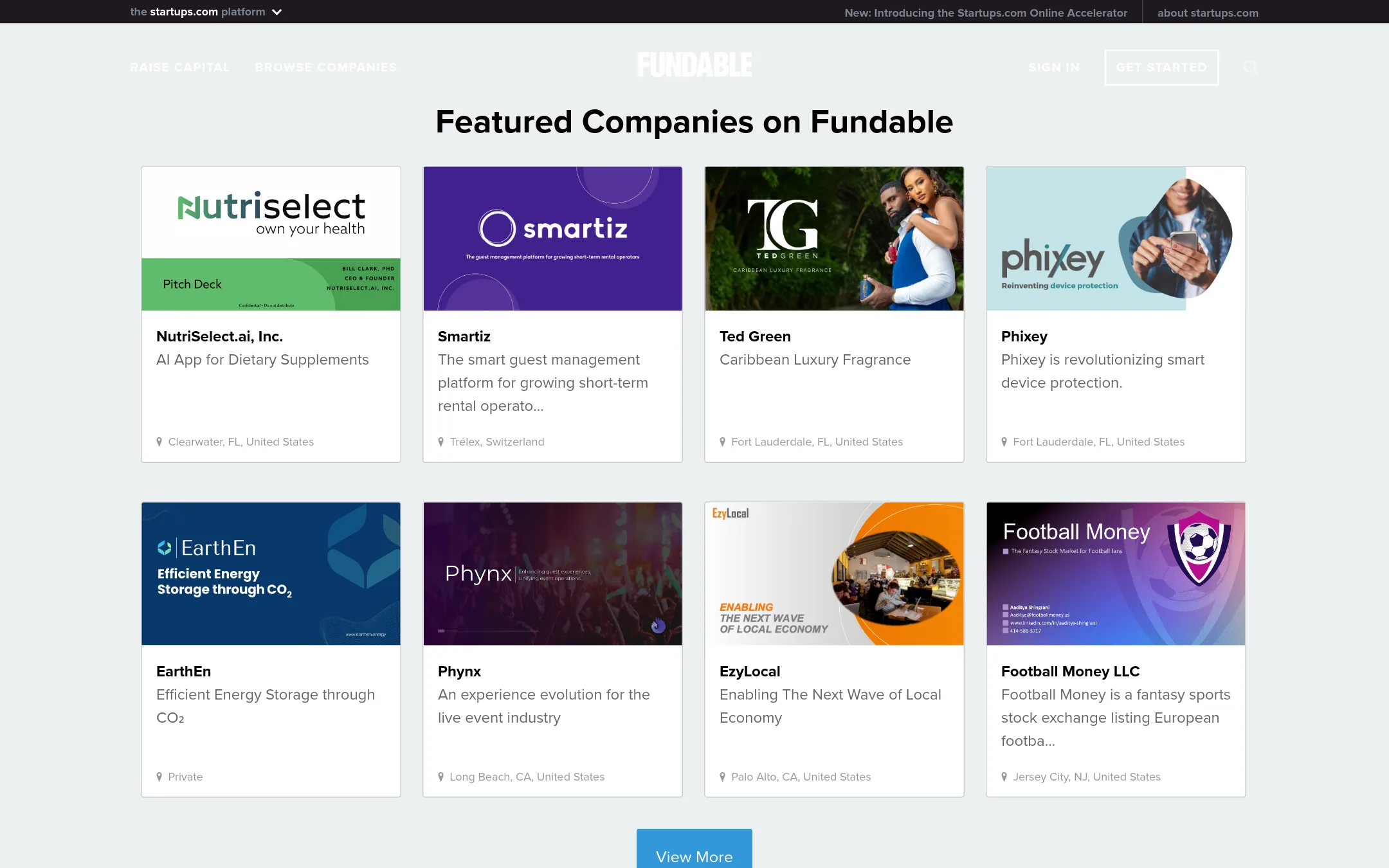Open the search magnifier icon
The image size is (1389, 868).
pyautogui.click(x=1250, y=67)
